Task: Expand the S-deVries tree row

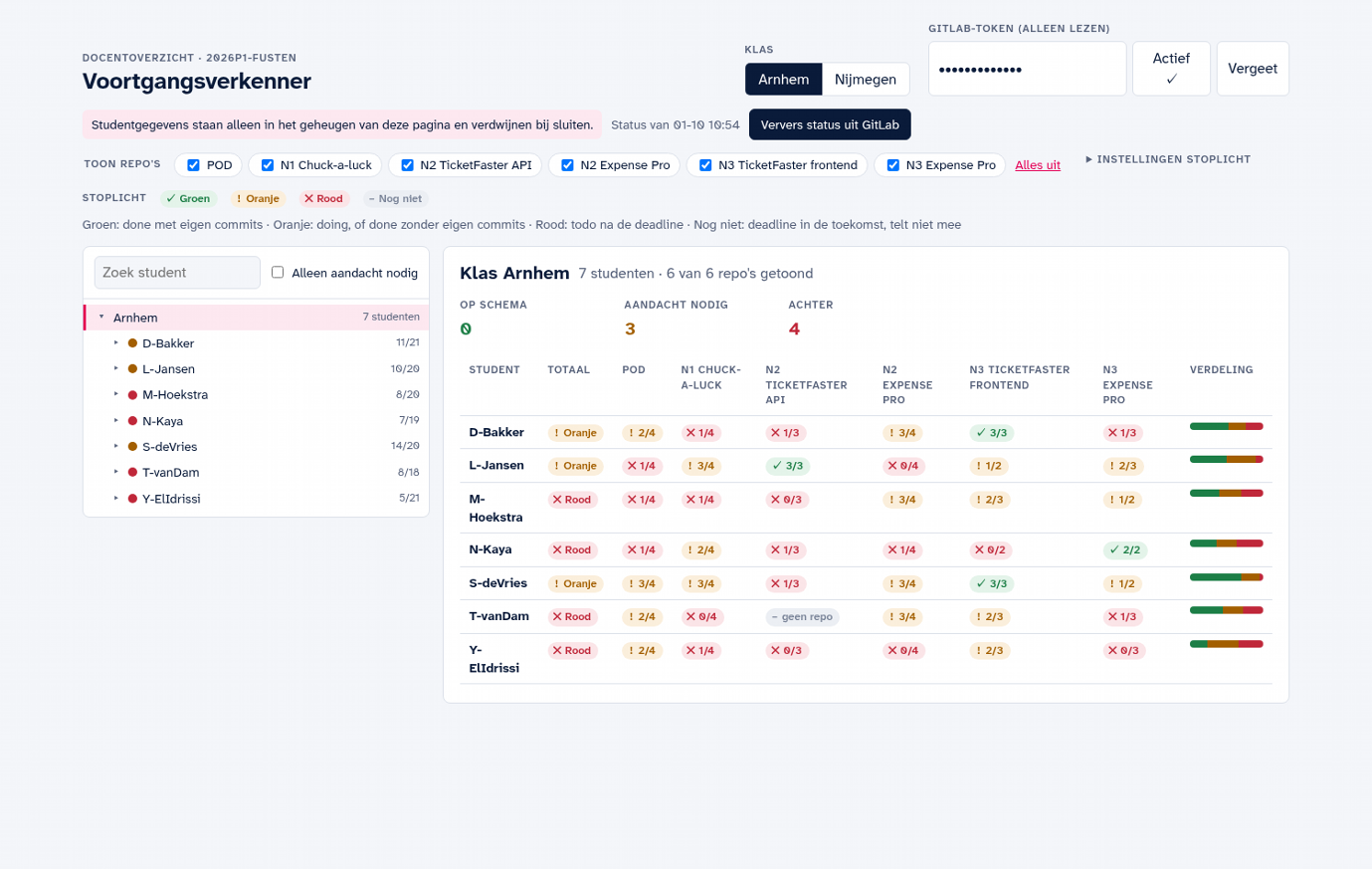Action: click(x=116, y=447)
